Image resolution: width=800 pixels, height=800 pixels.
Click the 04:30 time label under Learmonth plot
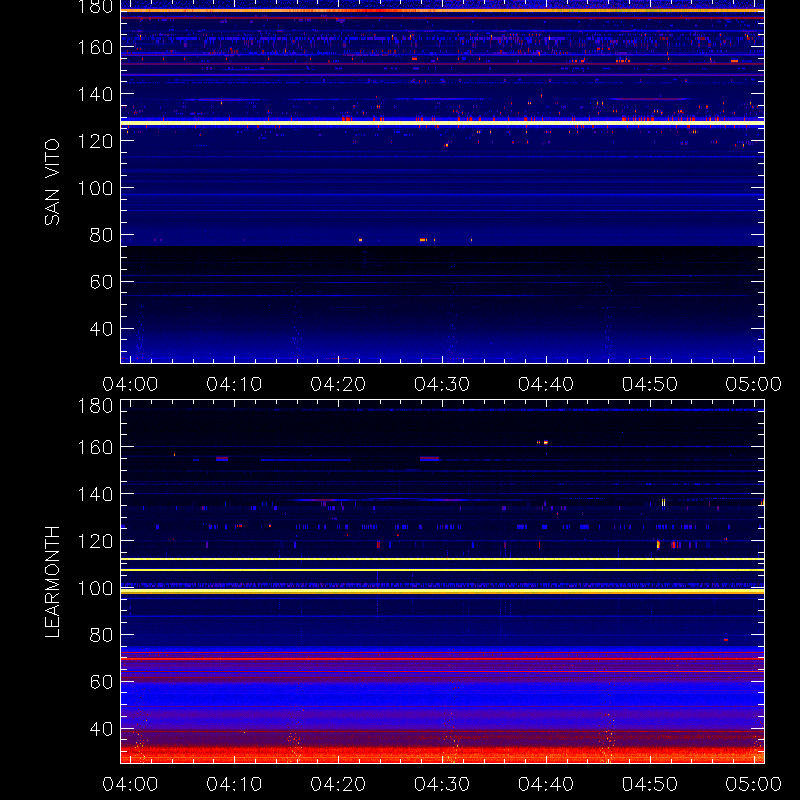click(x=442, y=784)
